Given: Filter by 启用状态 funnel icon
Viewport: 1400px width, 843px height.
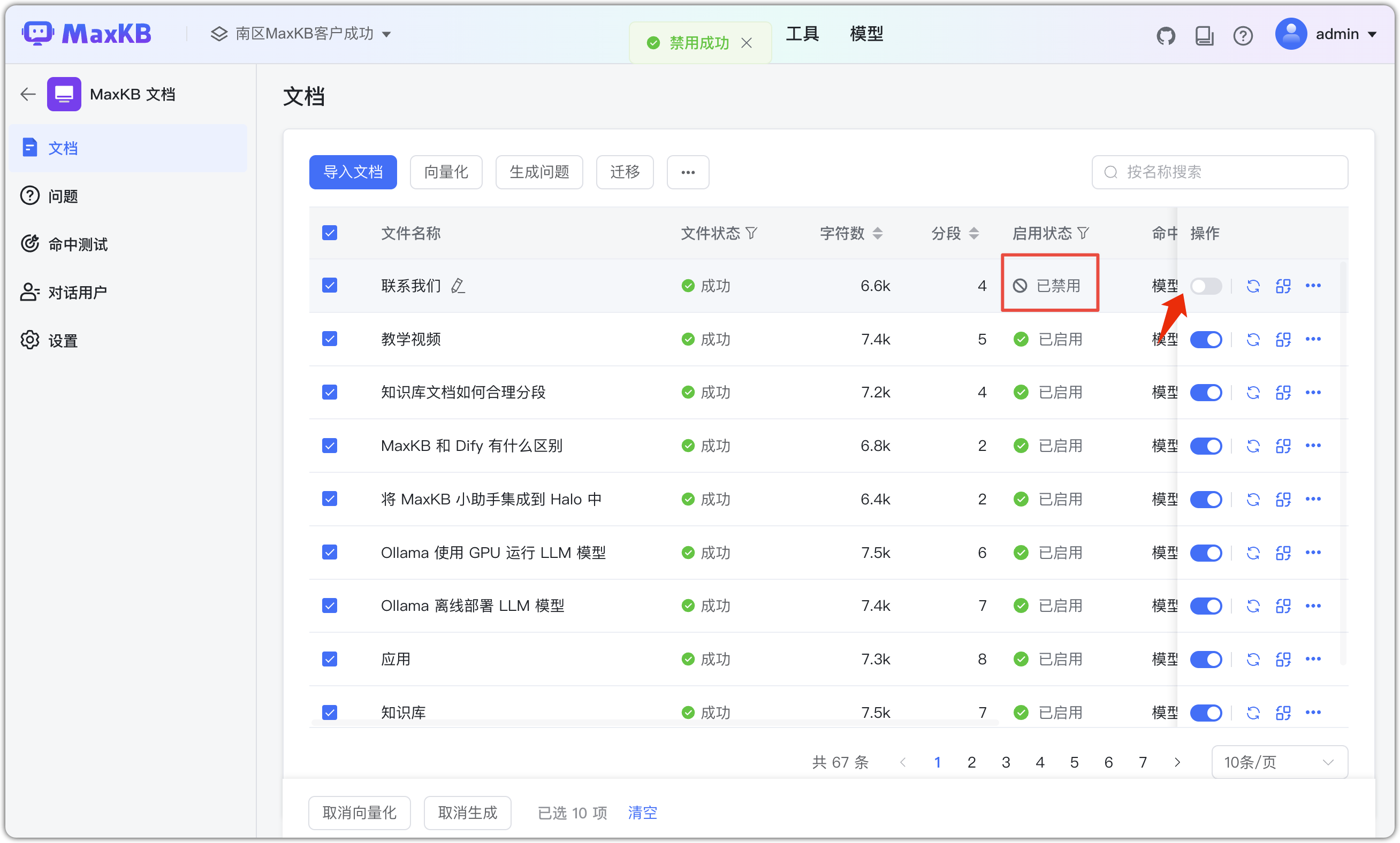Looking at the screenshot, I should (1083, 233).
